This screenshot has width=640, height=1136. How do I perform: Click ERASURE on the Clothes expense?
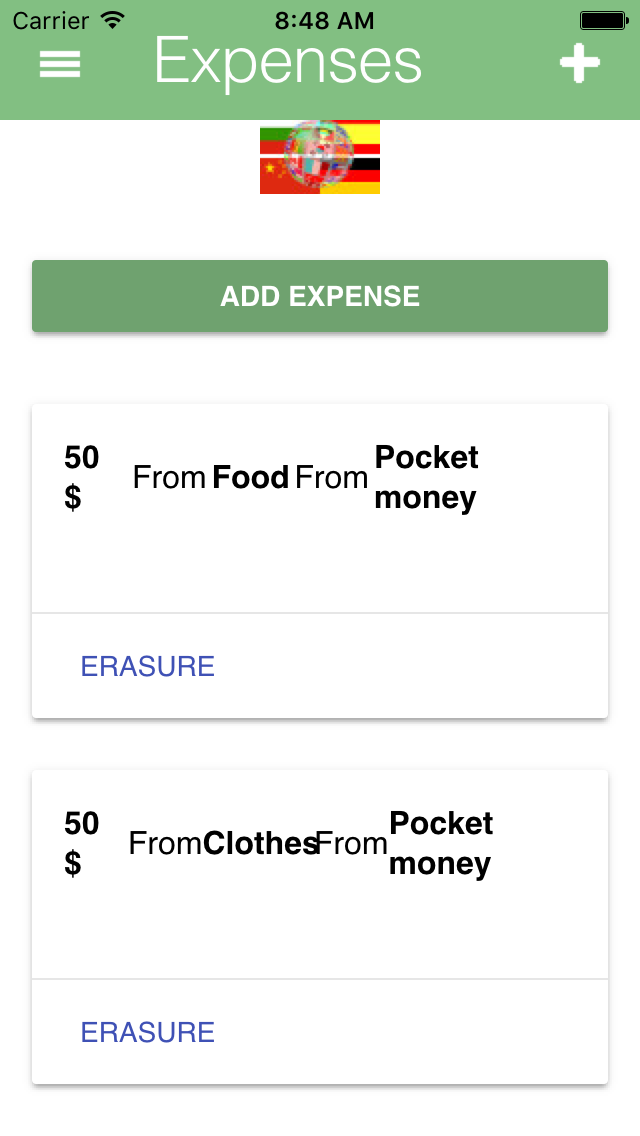tap(147, 1032)
